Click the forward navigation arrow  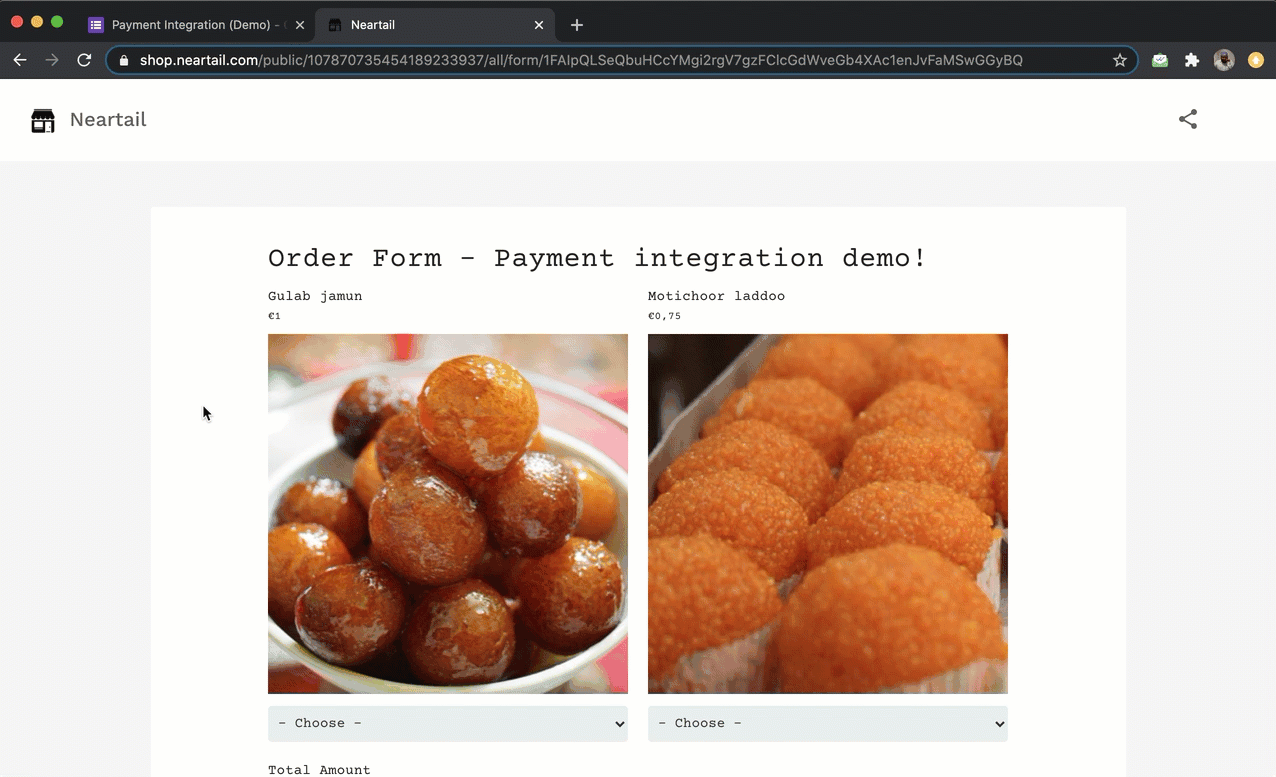click(x=52, y=60)
